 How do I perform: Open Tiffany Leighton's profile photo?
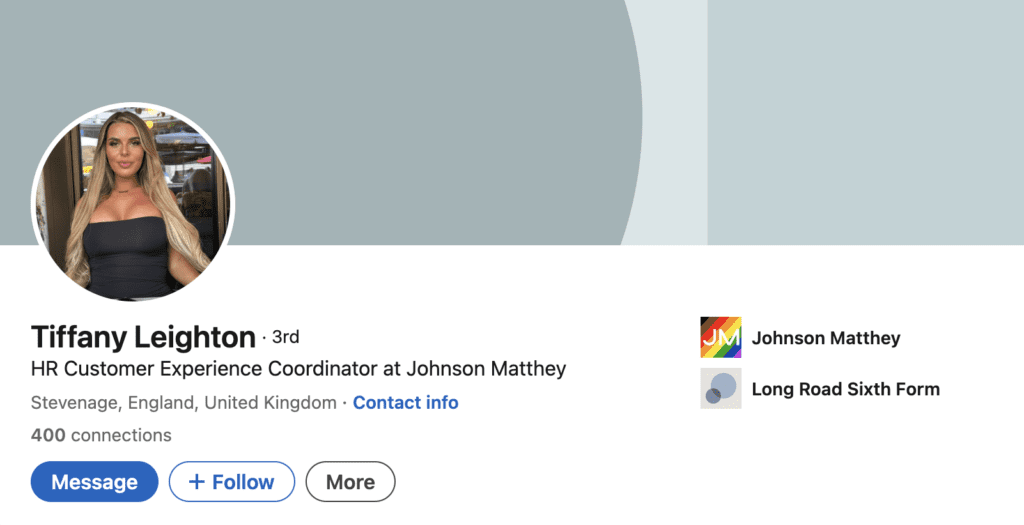[x=133, y=203]
